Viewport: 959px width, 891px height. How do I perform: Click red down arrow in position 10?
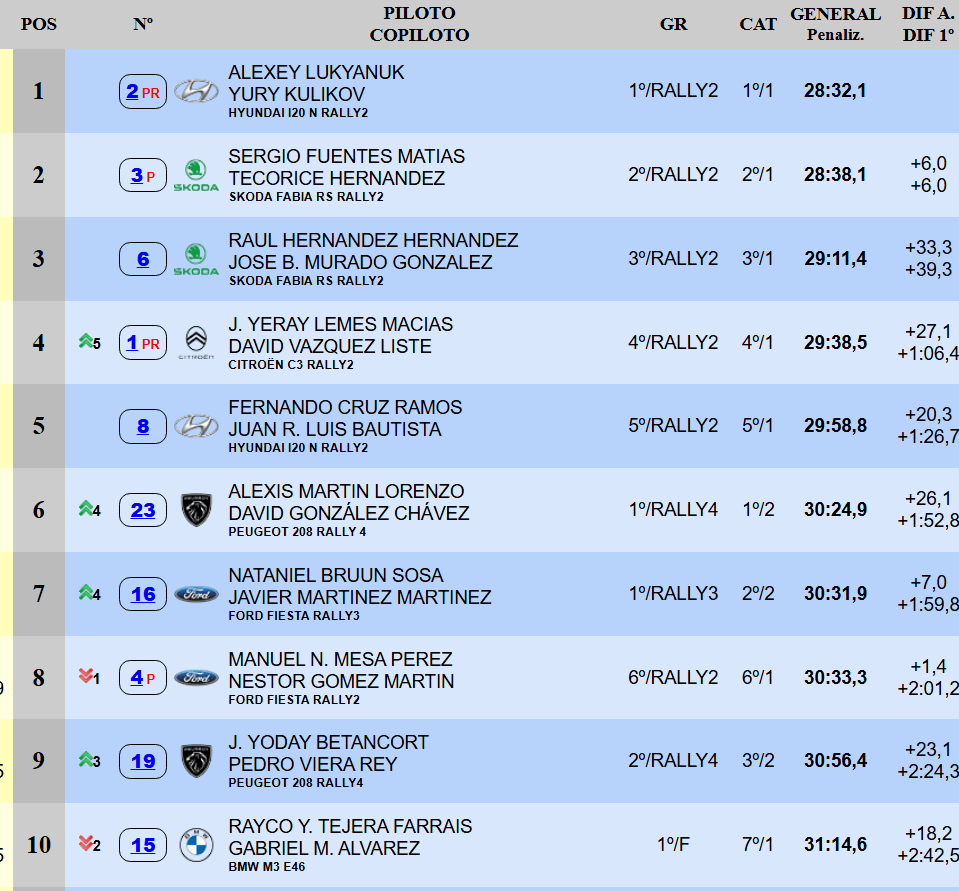coord(86,845)
